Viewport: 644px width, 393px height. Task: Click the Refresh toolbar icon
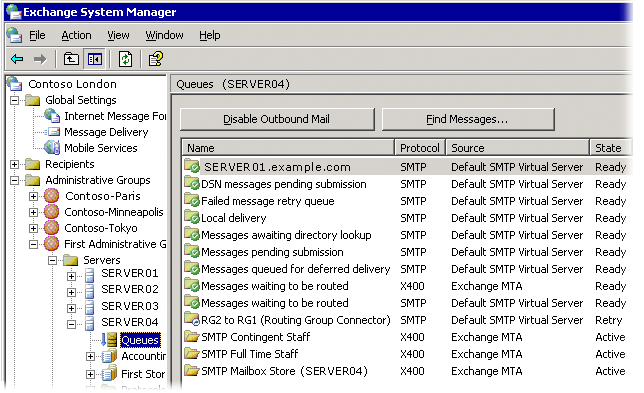pyautogui.click(x=125, y=59)
